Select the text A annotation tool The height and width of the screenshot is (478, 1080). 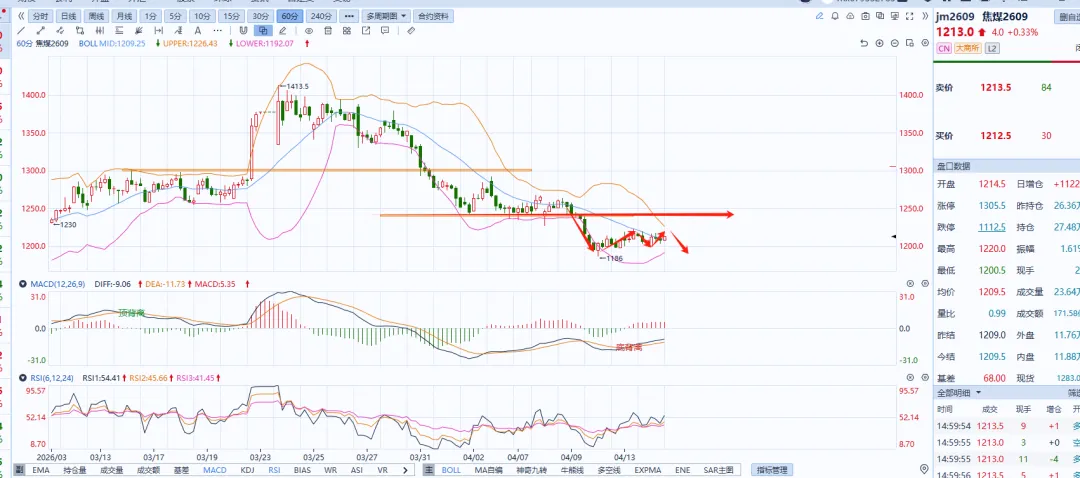(x=198, y=30)
